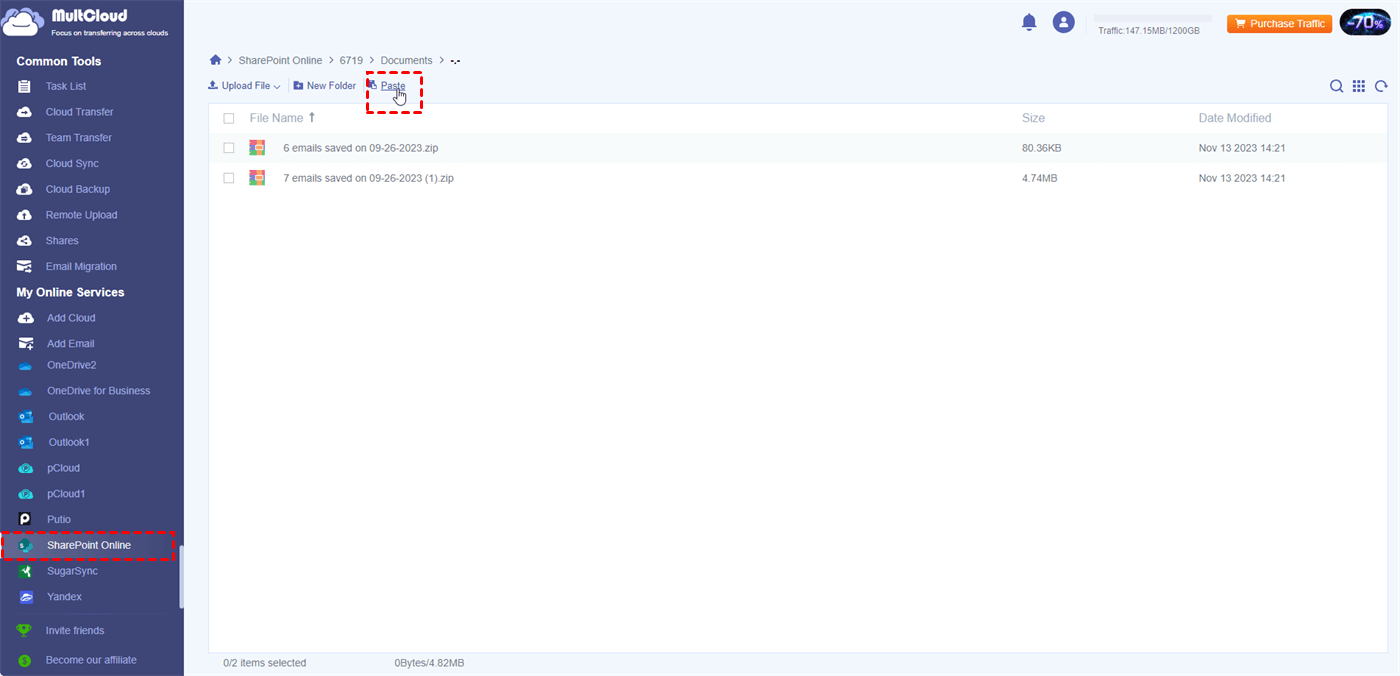Viewport: 1400px width, 676px height.
Task: Click the refresh icon
Action: click(1381, 86)
